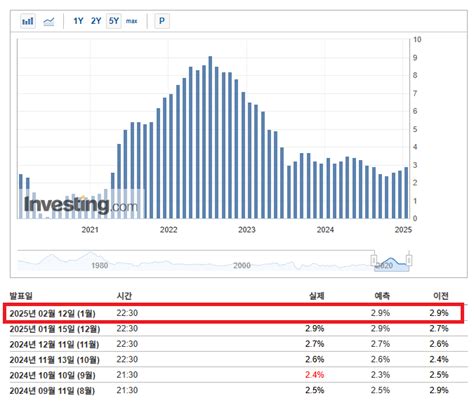The width and height of the screenshot is (474, 403).
Task: Click the 발표일 column header
Action: pyautogui.click(x=21, y=296)
